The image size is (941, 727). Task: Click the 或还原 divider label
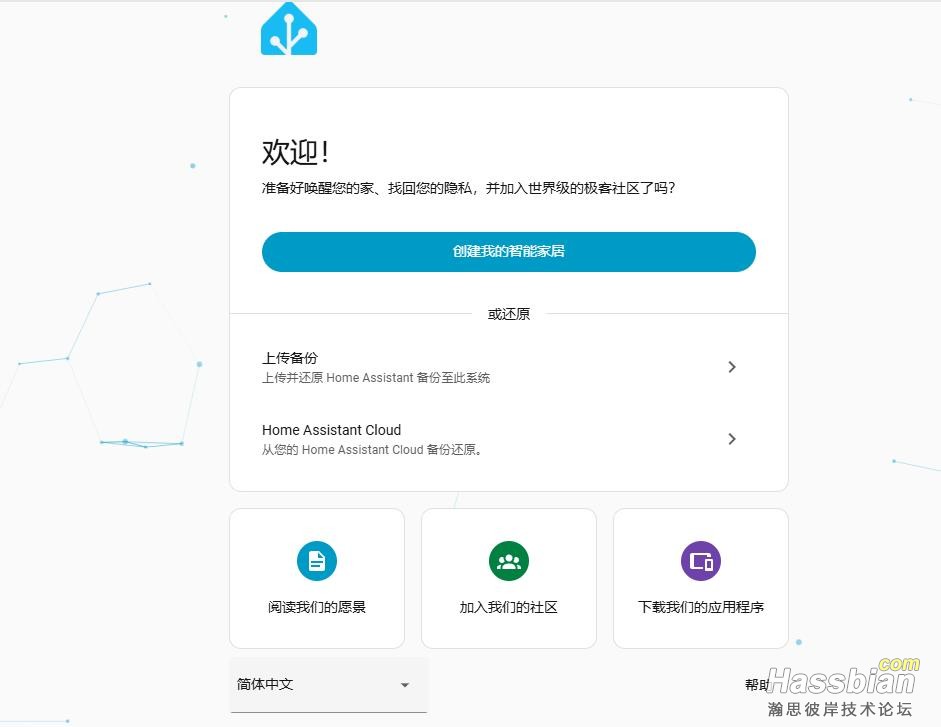pos(509,314)
